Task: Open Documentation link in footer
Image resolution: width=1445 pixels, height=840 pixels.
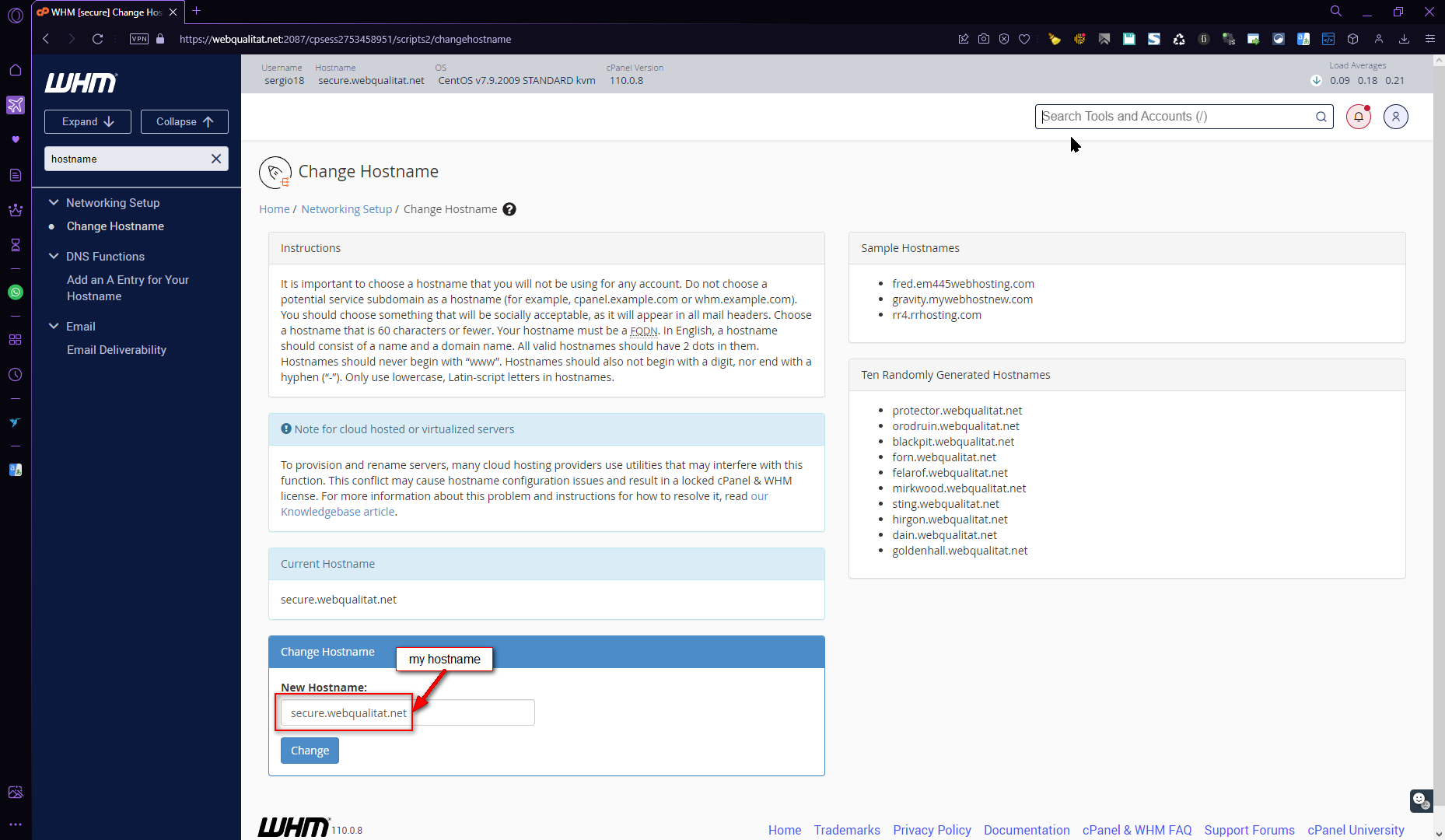Action: click(1027, 830)
